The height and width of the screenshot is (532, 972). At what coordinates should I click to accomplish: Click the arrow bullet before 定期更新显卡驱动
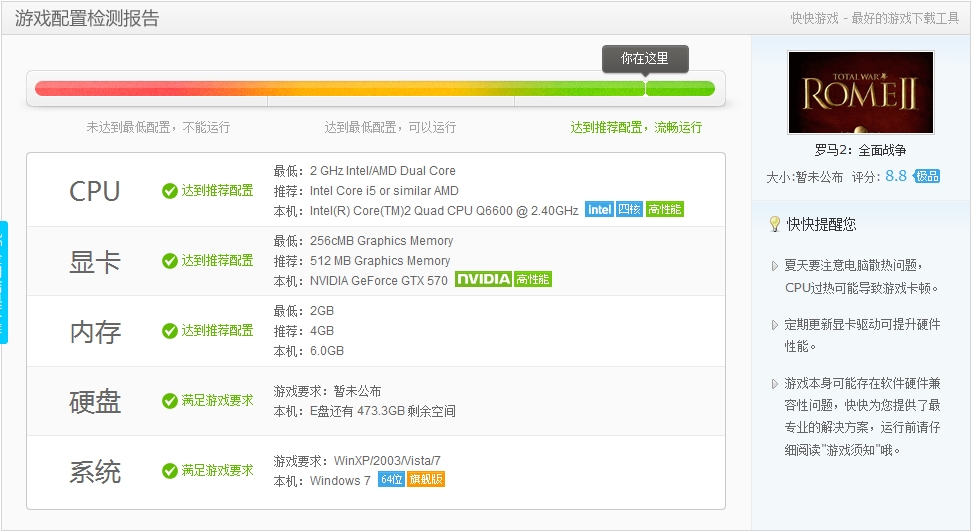click(774, 325)
